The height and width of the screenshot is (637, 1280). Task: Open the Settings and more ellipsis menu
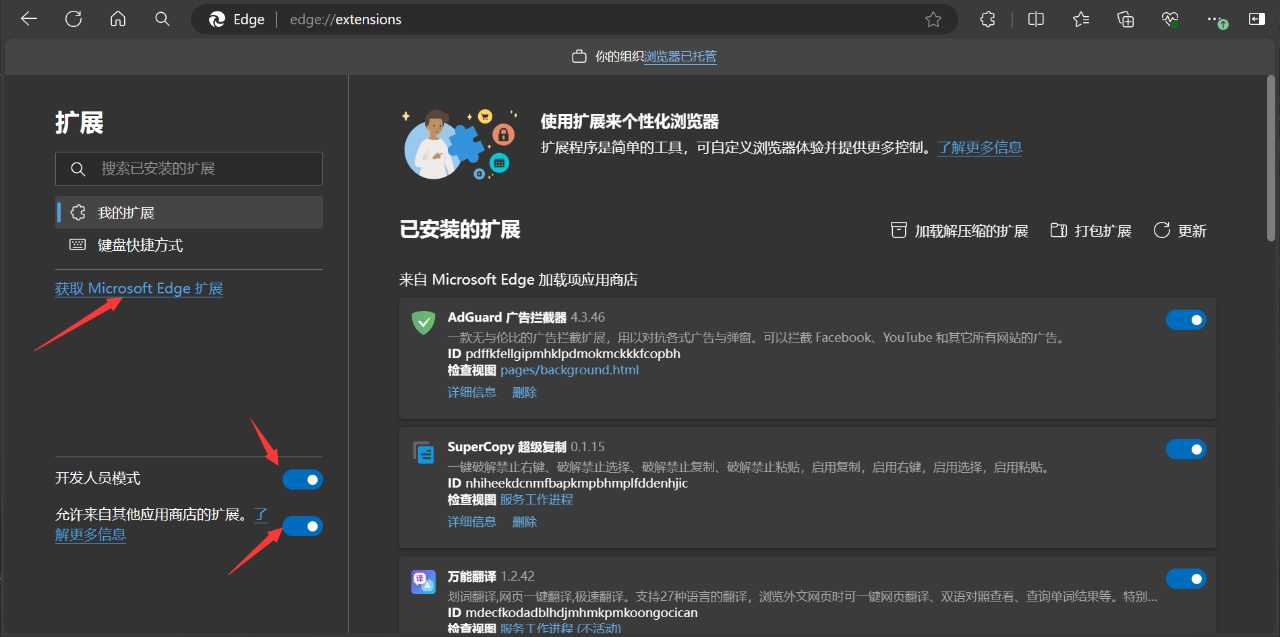(1215, 19)
